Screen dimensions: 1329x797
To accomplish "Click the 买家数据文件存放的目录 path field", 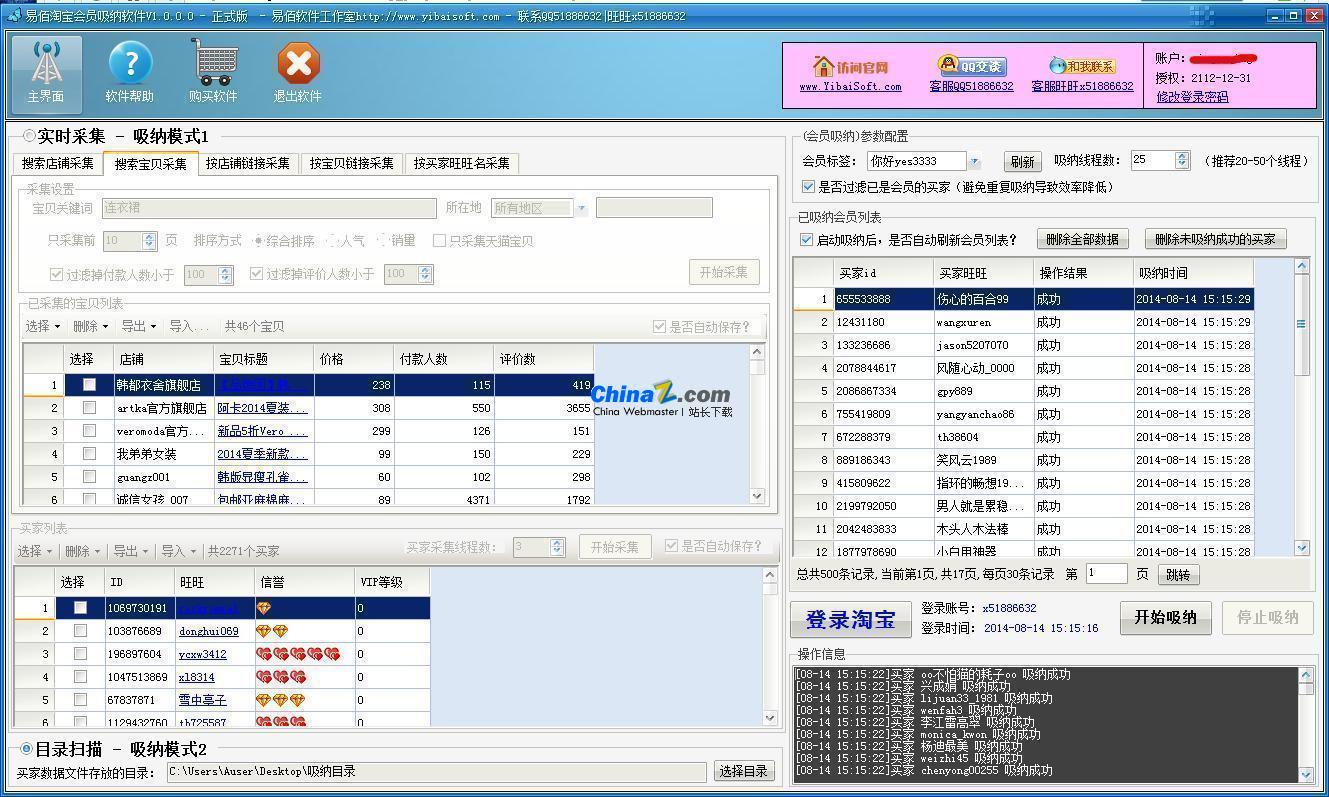I will (436, 772).
